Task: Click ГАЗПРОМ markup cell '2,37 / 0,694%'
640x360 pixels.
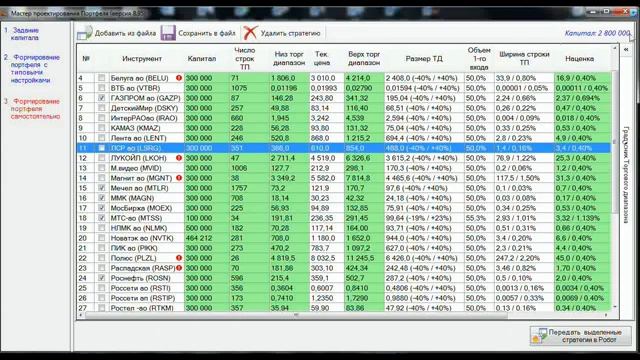Action: (x=582, y=98)
